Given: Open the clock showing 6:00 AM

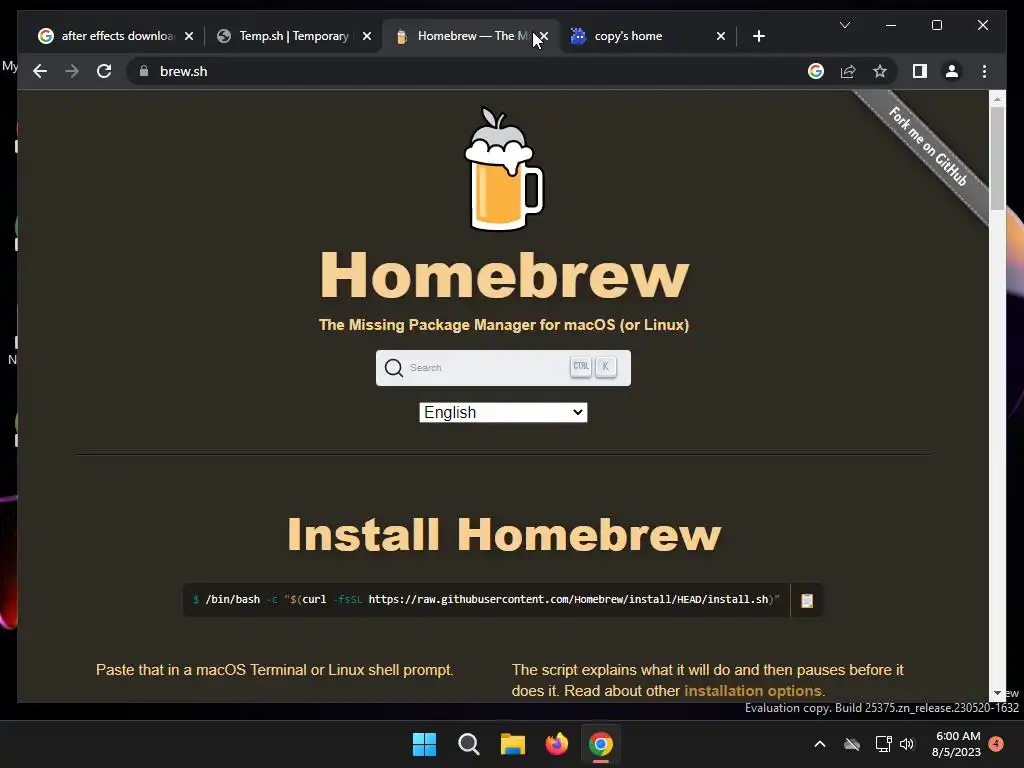Looking at the screenshot, I should click(956, 744).
